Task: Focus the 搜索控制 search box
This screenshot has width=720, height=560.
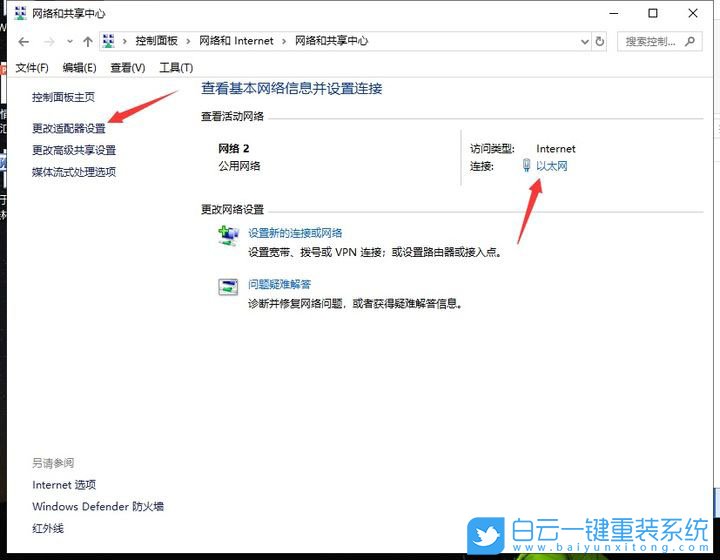Action: pos(659,41)
